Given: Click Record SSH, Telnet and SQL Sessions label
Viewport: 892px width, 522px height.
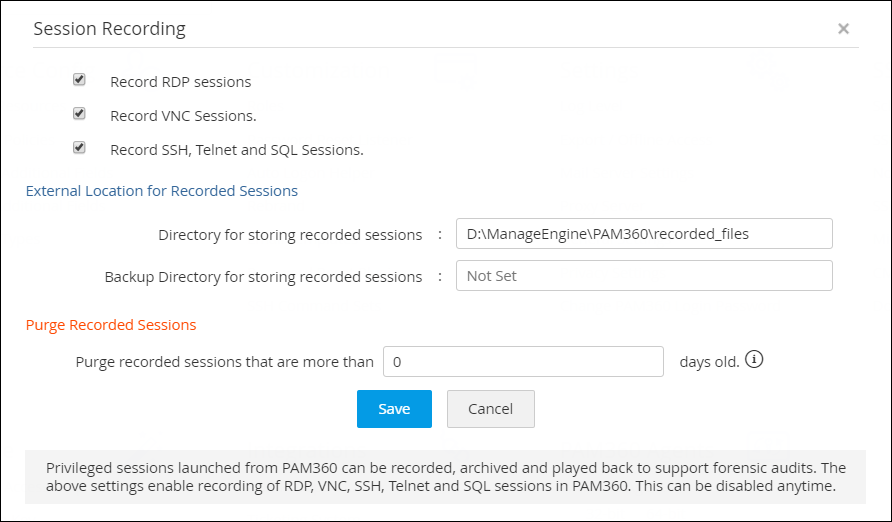Looking at the screenshot, I should tap(236, 150).
